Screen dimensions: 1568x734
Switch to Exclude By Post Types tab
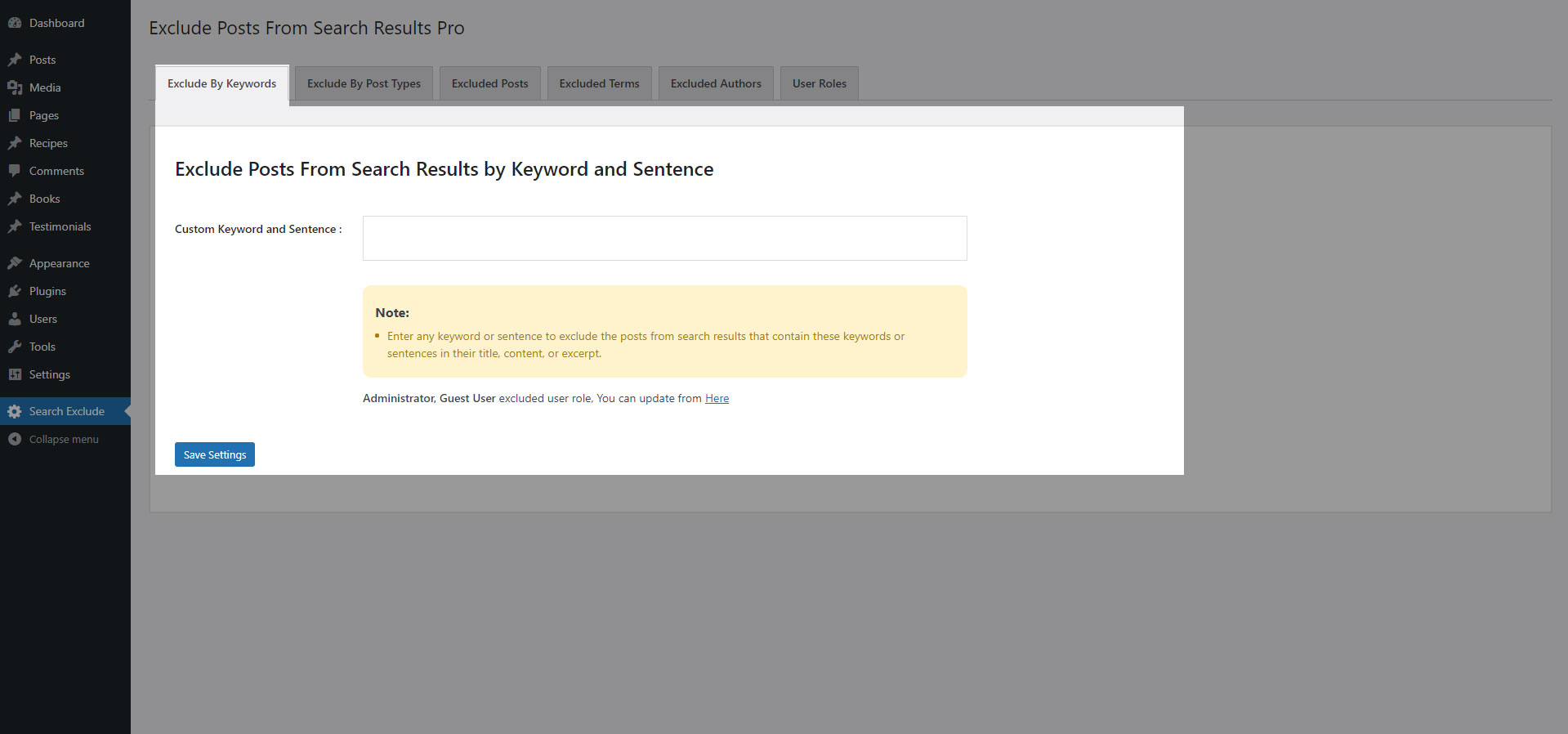click(x=364, y=83)
